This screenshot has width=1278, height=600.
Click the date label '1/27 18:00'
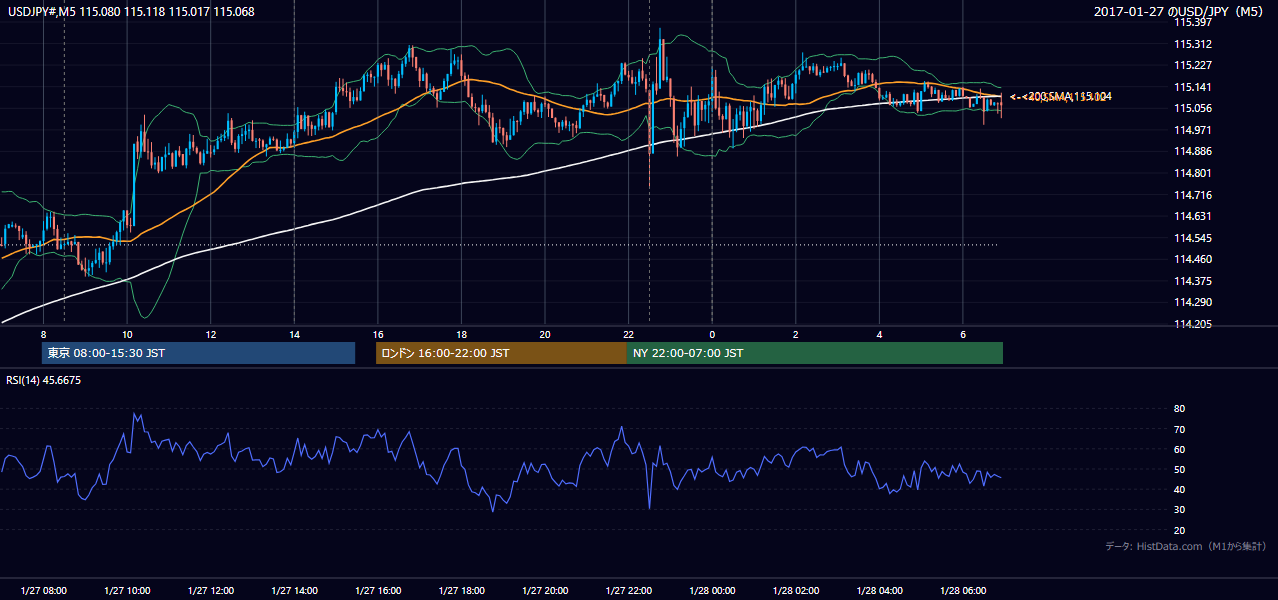click(x=461, y=590)
